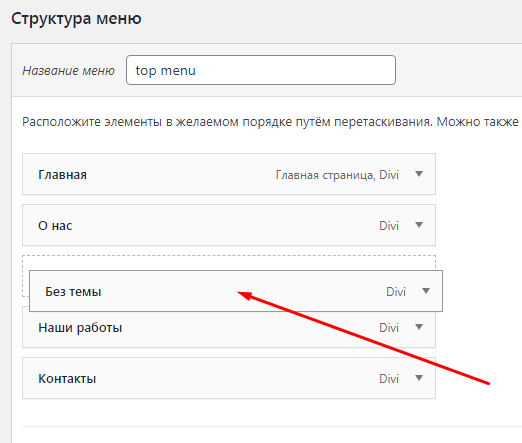Viewport: 522px width, 443px height.
Task: Click the Структура меню heading
Action: [x=76, y=18]
